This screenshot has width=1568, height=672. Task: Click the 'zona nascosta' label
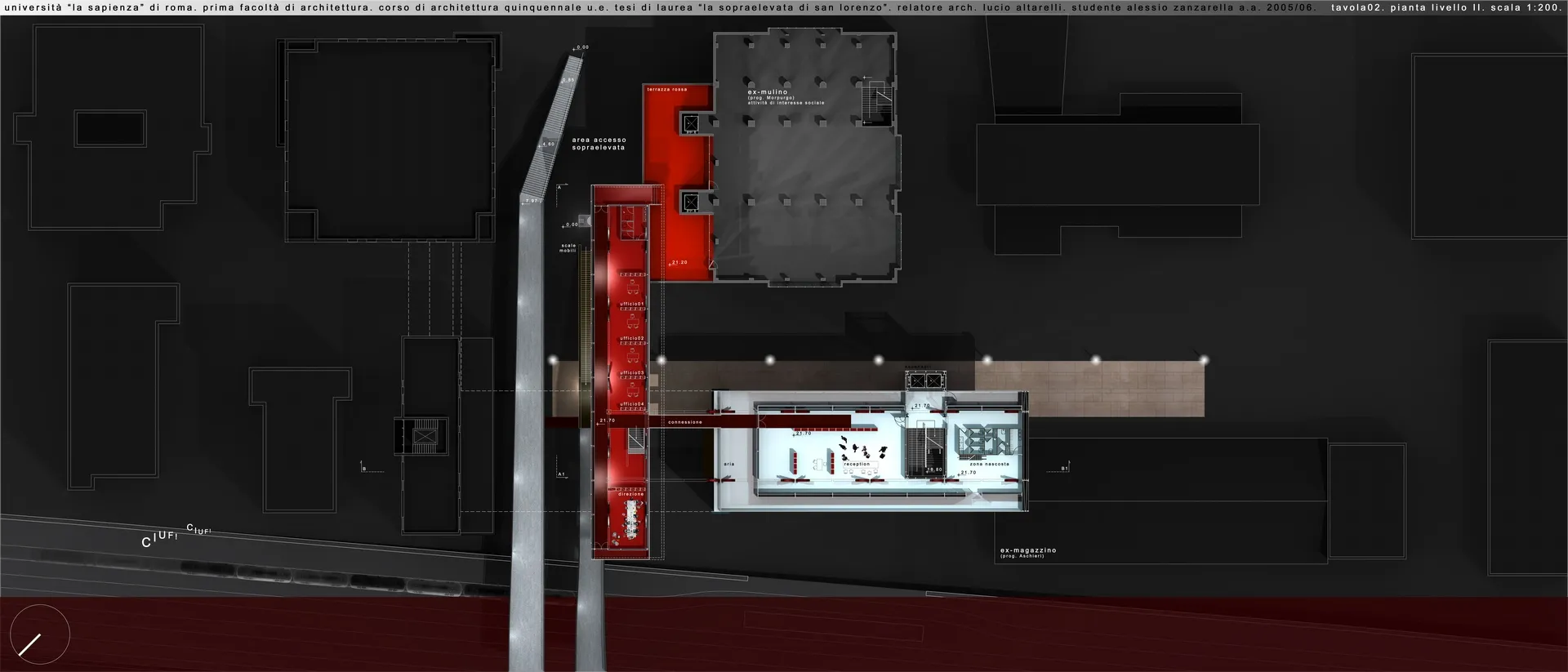click(989, 464)
